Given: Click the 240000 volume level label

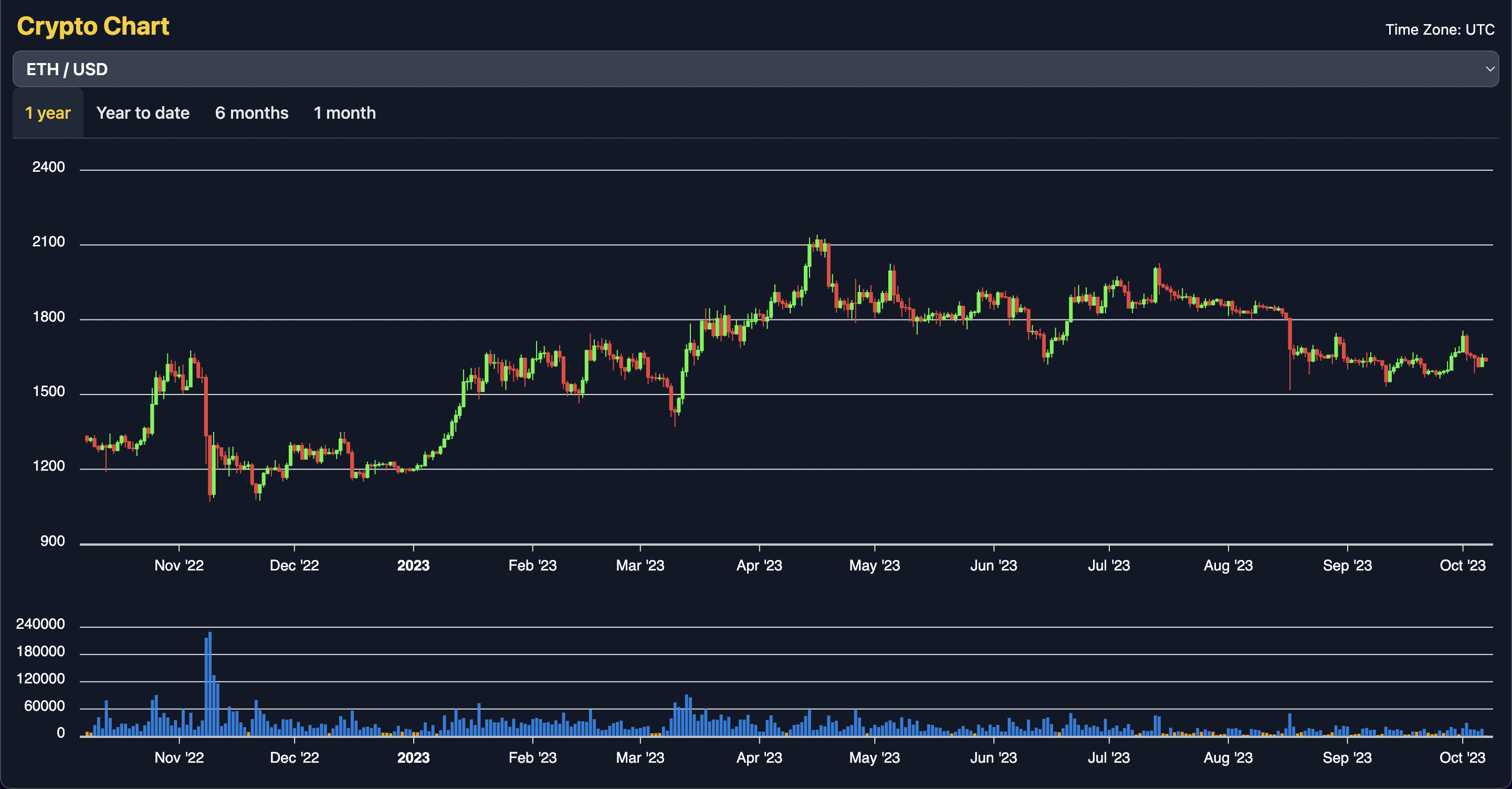Looking at the screenshot, I should coord(40,624).
